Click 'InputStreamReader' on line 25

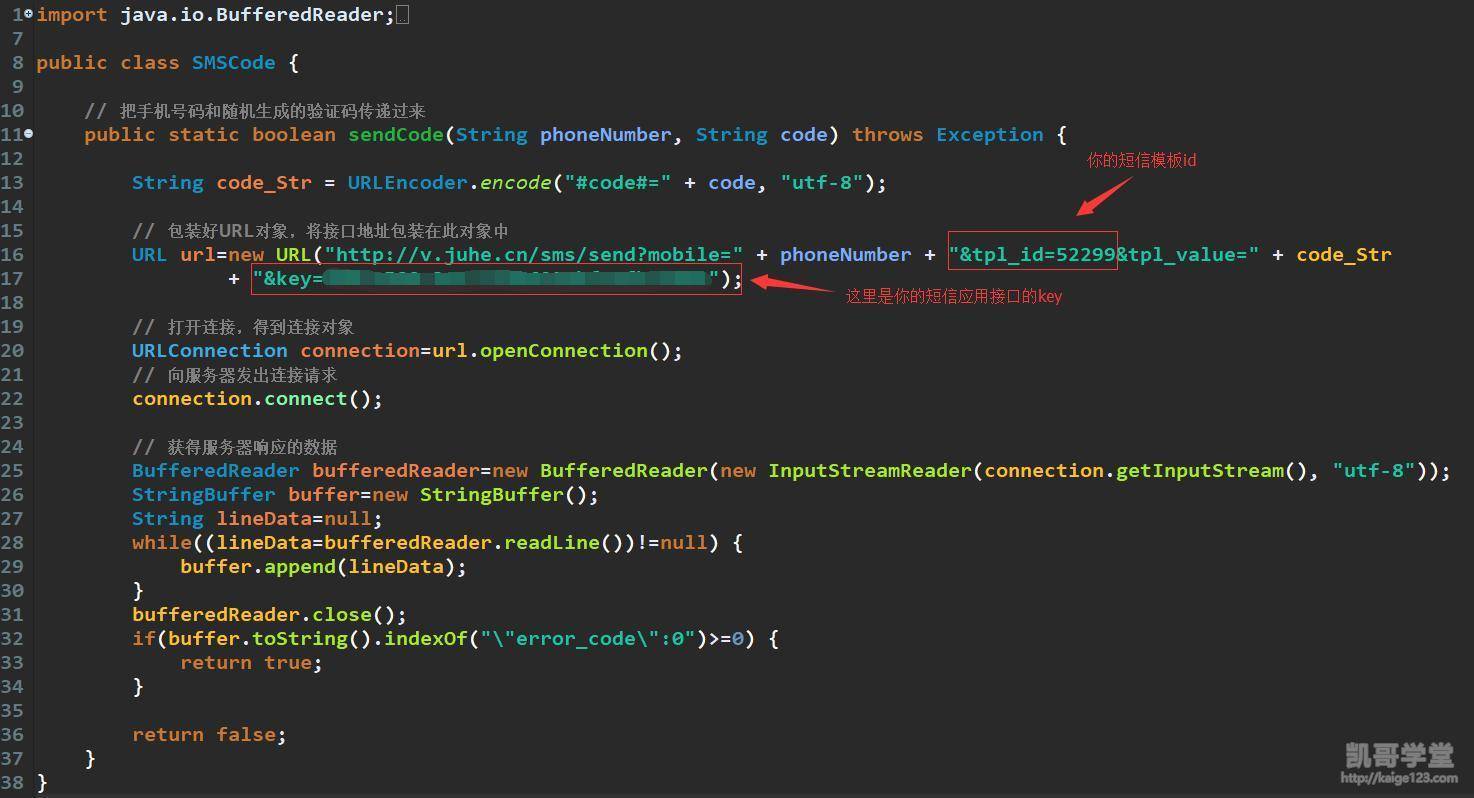coord(870,471)
